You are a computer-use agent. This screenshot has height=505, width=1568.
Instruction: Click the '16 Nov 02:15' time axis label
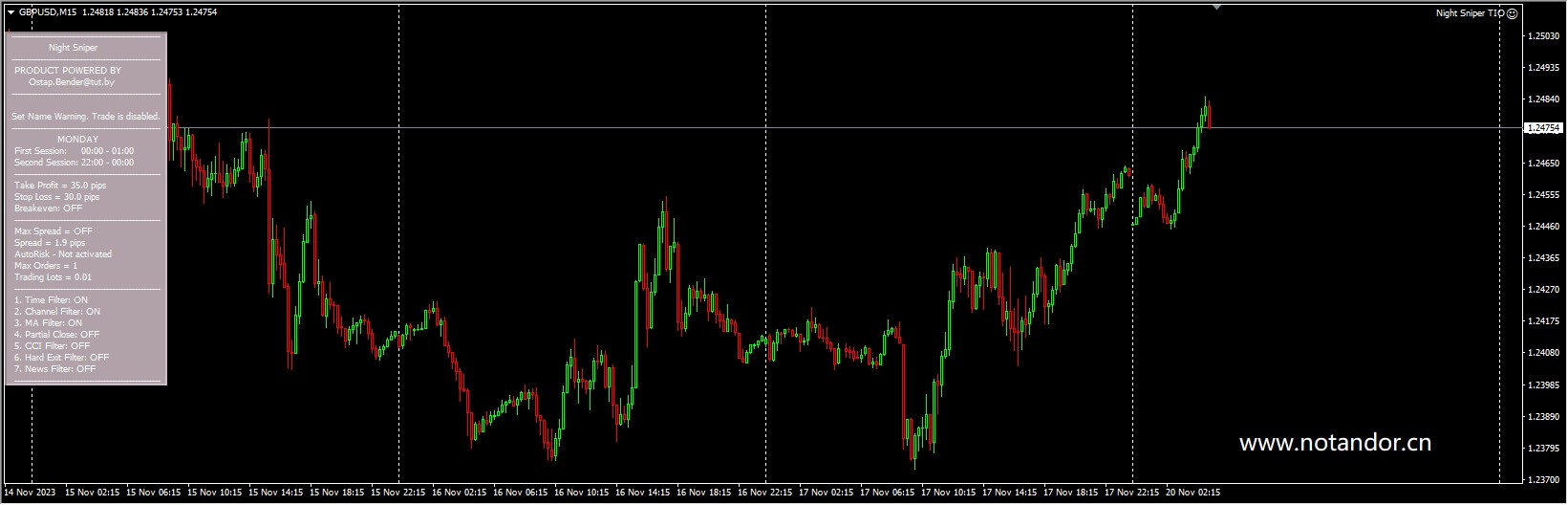pyautogui.click(x=460, y=494)
